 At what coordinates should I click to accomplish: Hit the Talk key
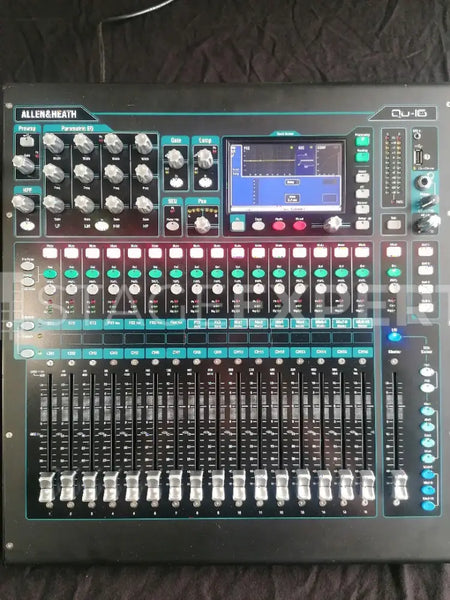394,225
